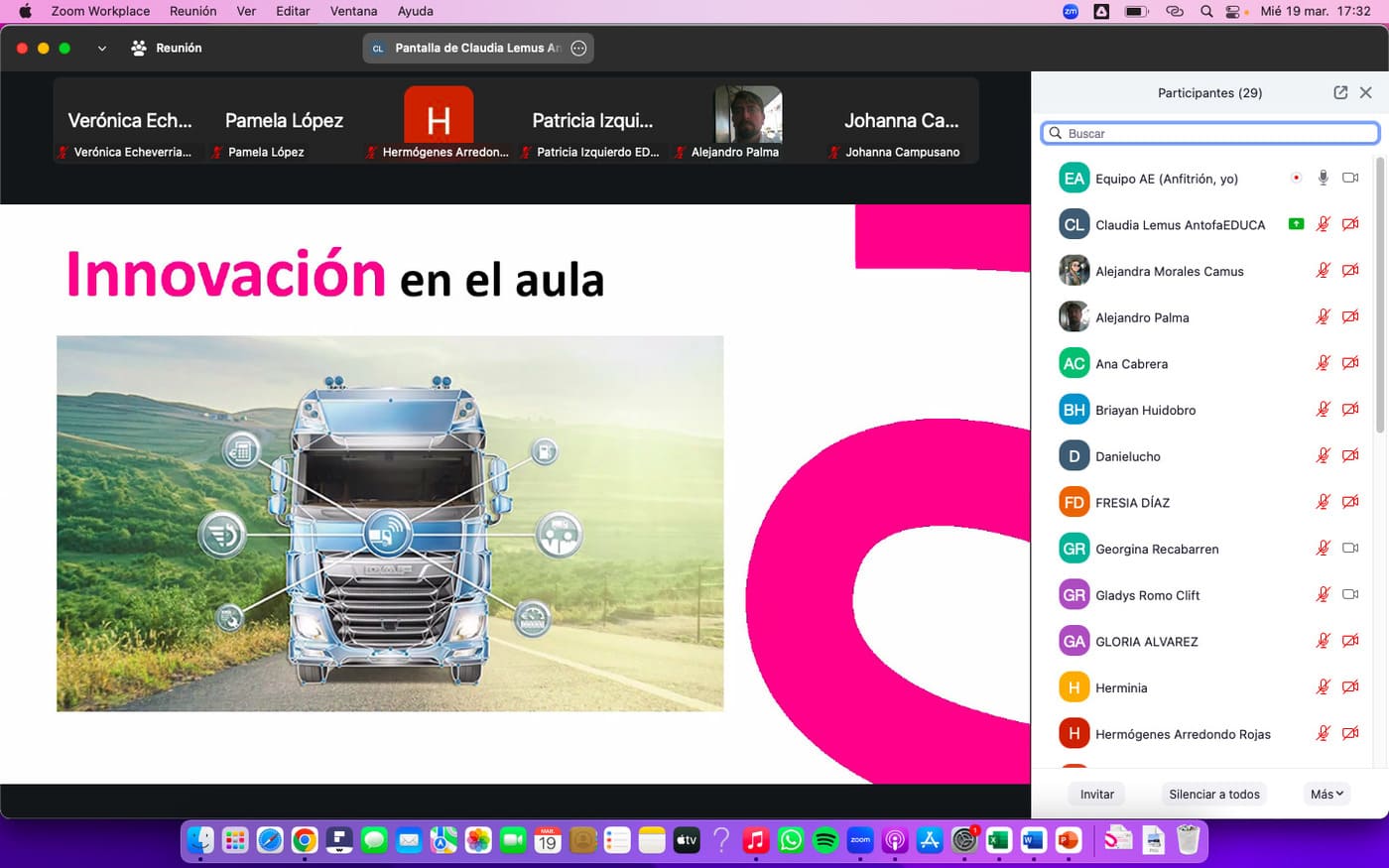
Task: Pop out the Participantes panel
Action: coord(1340,92)
